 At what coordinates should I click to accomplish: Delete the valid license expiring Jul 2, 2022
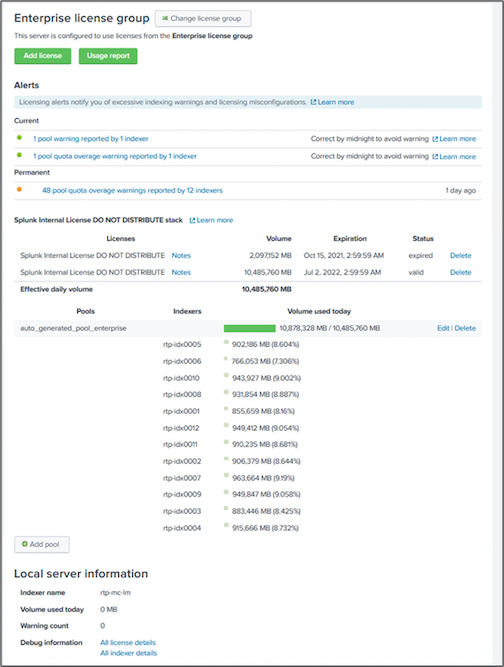pos(461,272)
